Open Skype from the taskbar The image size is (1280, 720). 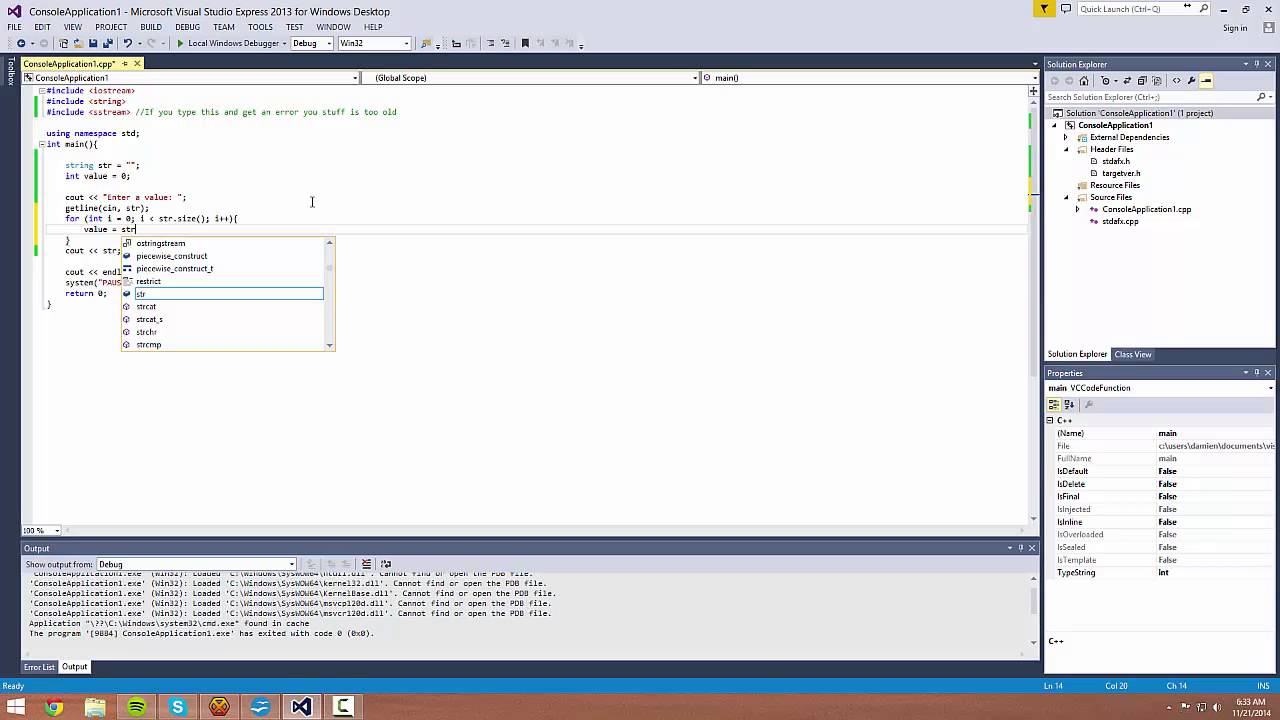tap(177, 707)
